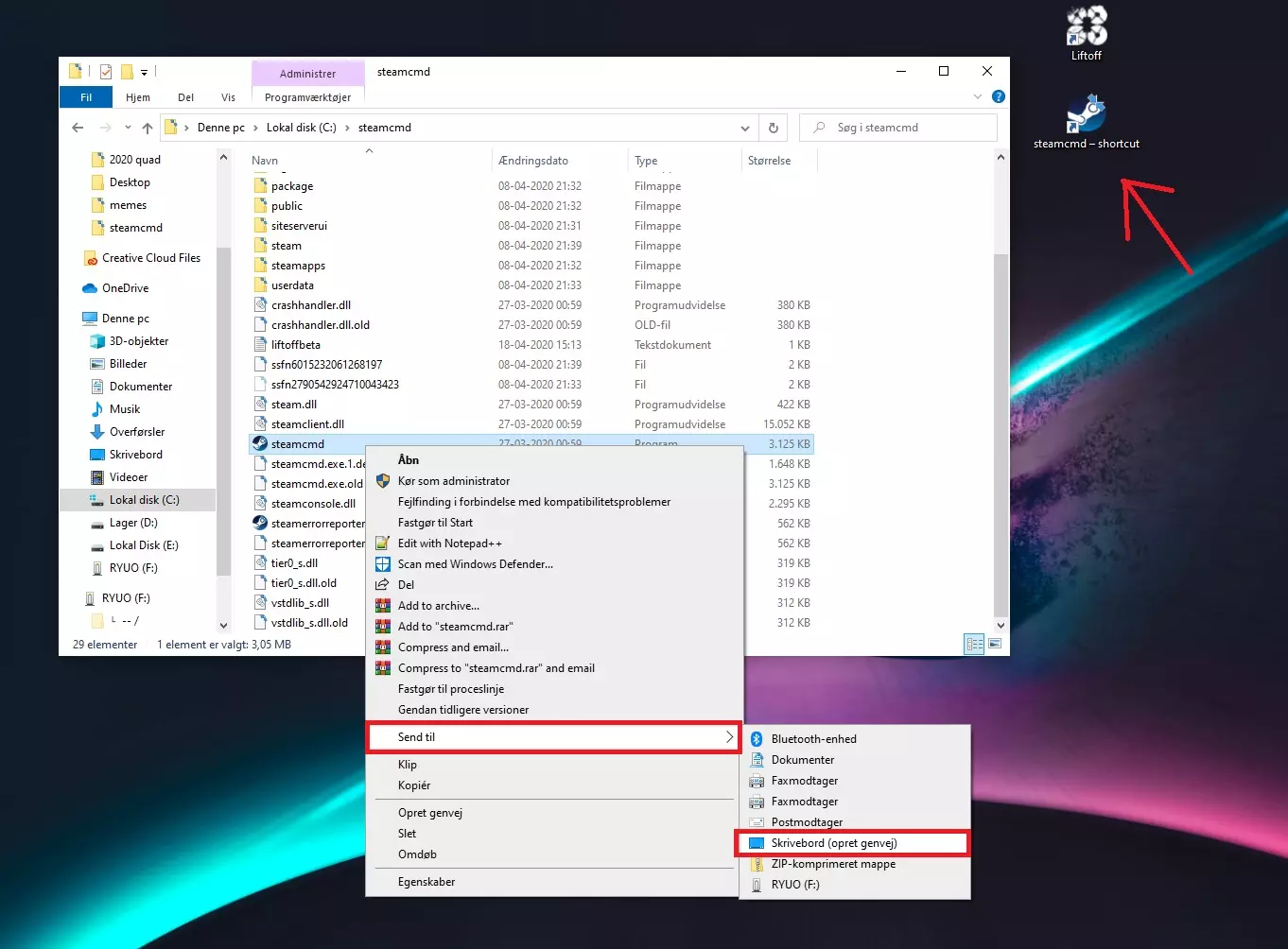Select Kør som administrator in context menu
Screen dimensions: 1288x949
tap(453, 481)
